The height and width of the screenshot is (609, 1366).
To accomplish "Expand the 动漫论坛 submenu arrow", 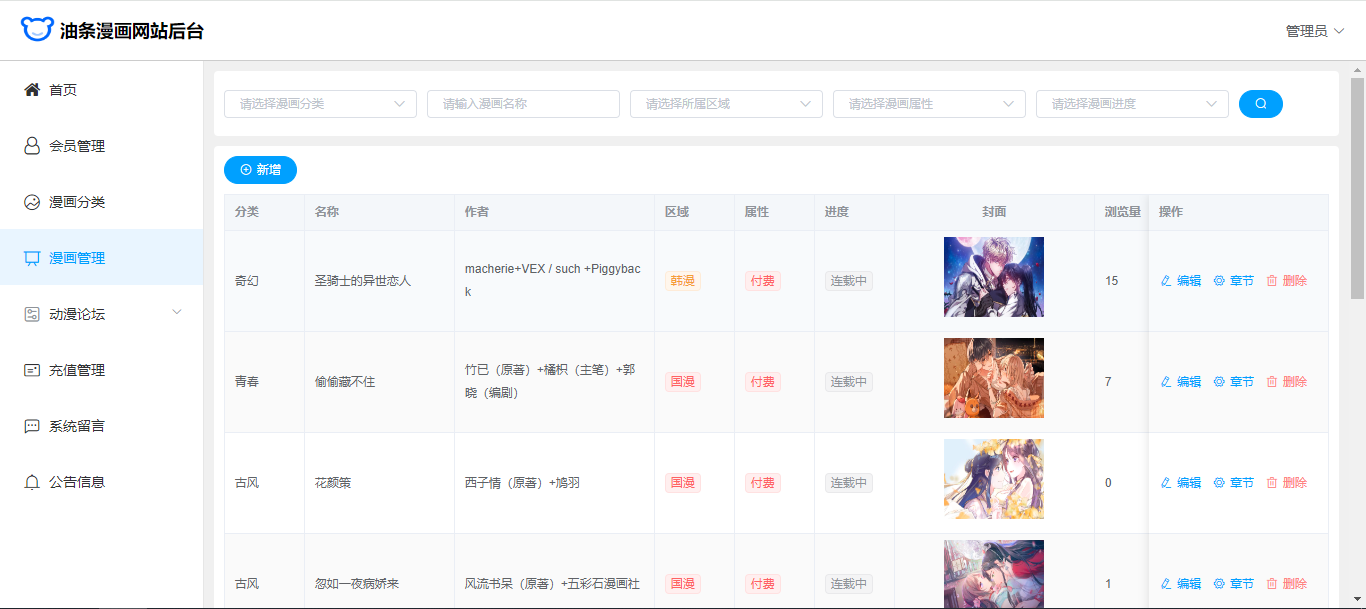I will point(177,313).
